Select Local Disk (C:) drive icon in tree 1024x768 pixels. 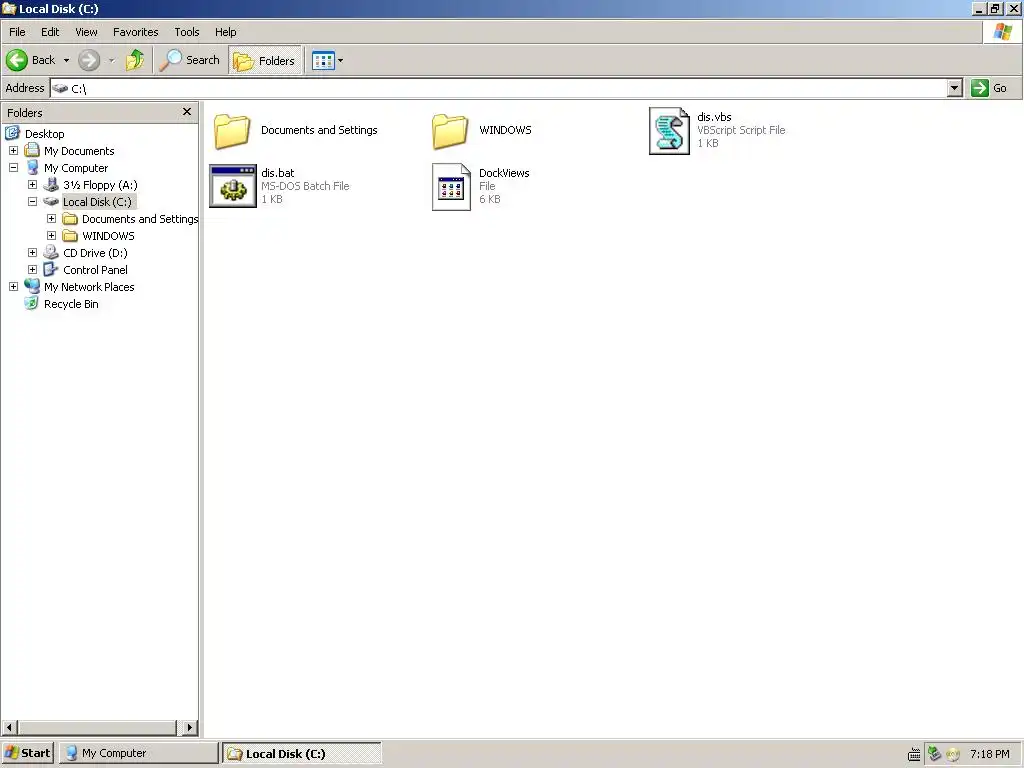[x=51, y=202]
